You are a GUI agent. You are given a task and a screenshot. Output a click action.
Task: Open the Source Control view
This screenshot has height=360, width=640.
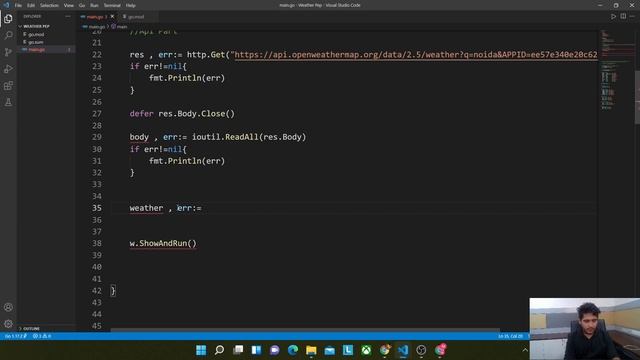(x=8, y=52)
